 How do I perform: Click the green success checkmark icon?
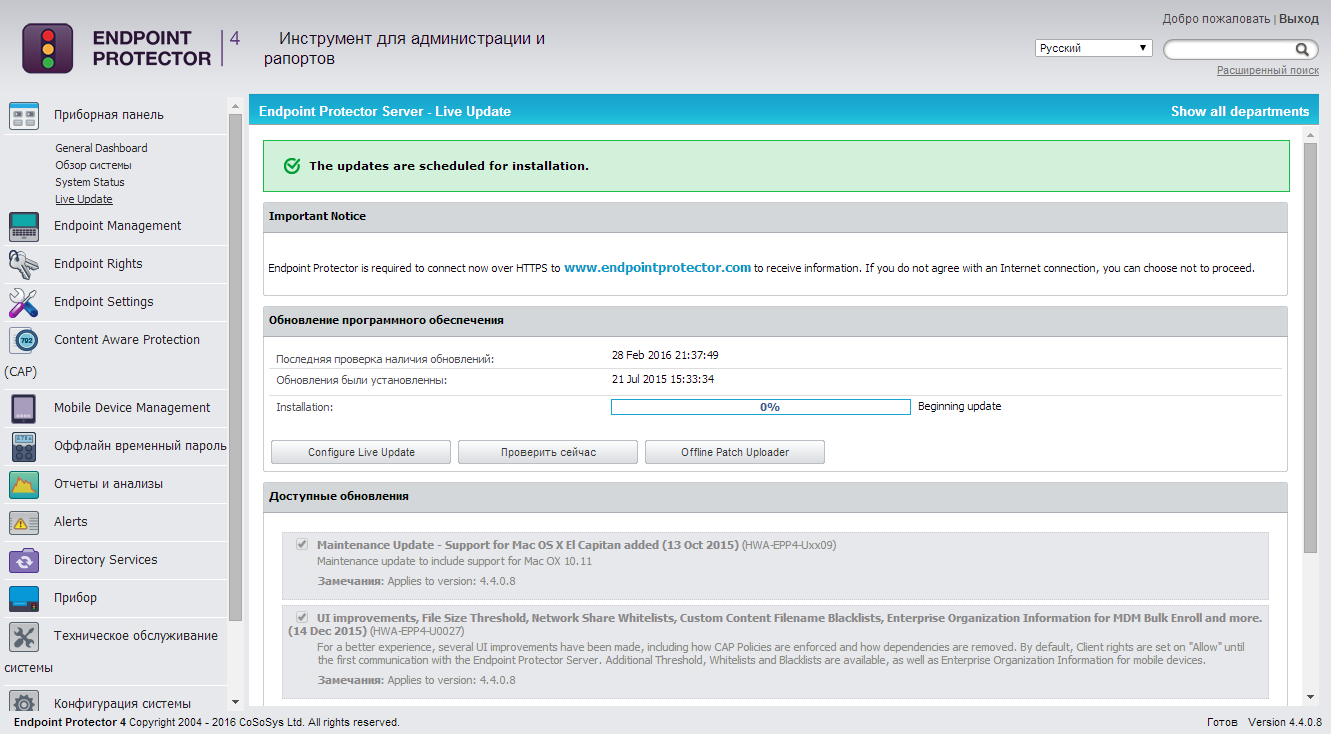pos(292,166)
